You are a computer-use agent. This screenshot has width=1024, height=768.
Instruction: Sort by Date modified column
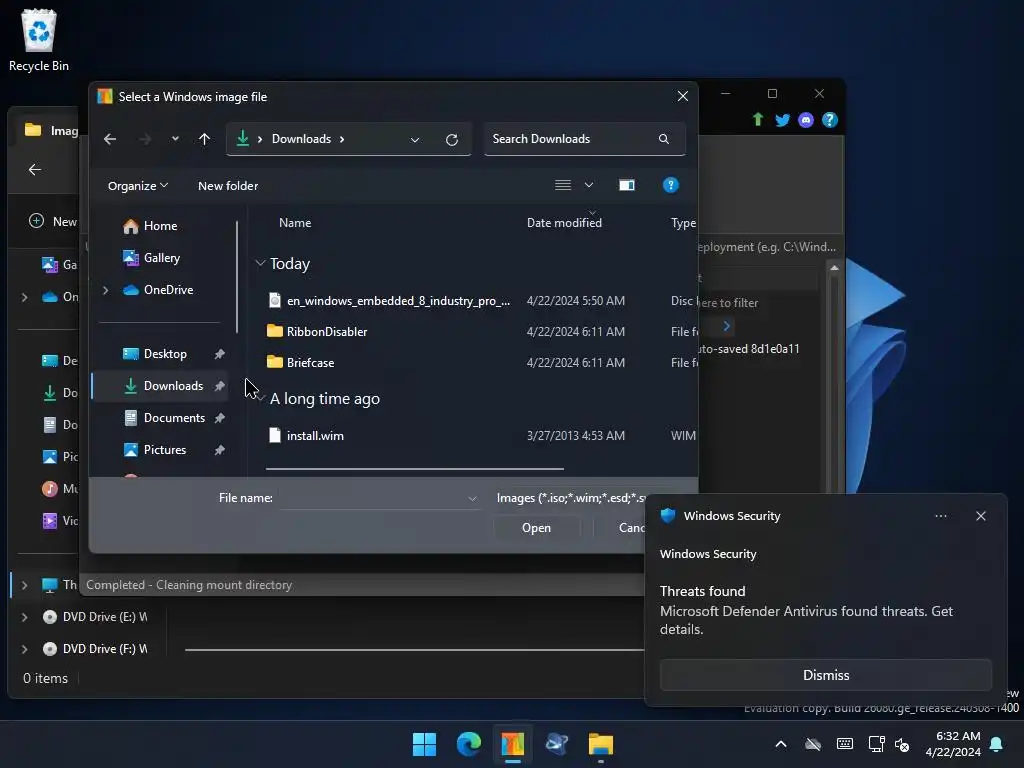coord(564,223)
